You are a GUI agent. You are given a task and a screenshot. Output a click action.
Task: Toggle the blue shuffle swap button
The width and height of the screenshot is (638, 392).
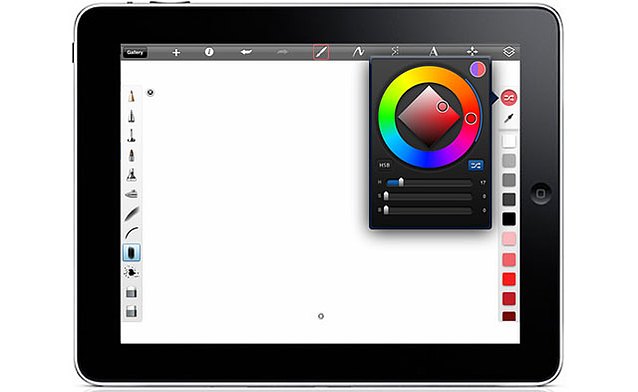[x=475, y=165]
